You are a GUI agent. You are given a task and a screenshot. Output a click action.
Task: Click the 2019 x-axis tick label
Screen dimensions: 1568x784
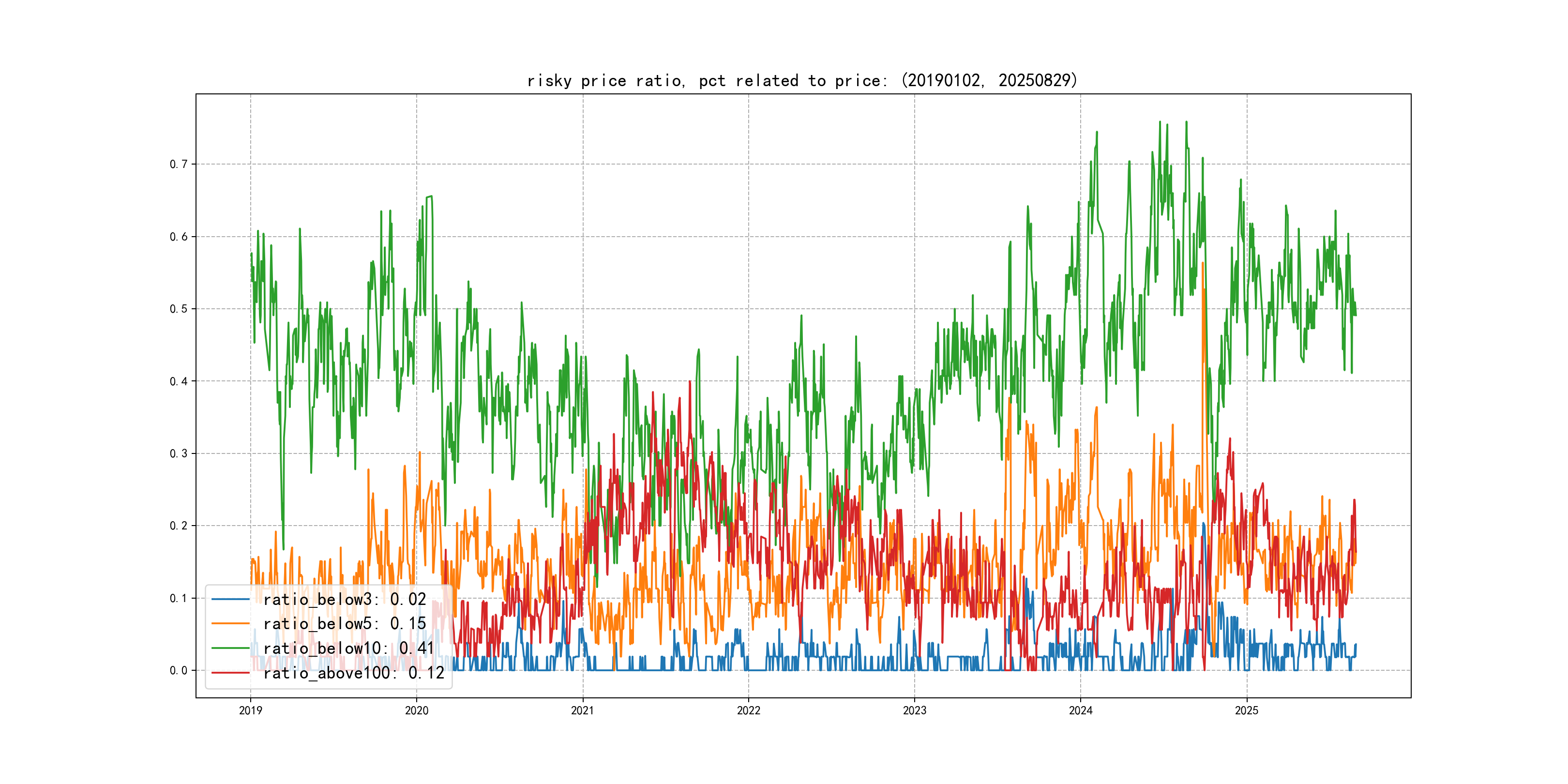coord(250,710)
